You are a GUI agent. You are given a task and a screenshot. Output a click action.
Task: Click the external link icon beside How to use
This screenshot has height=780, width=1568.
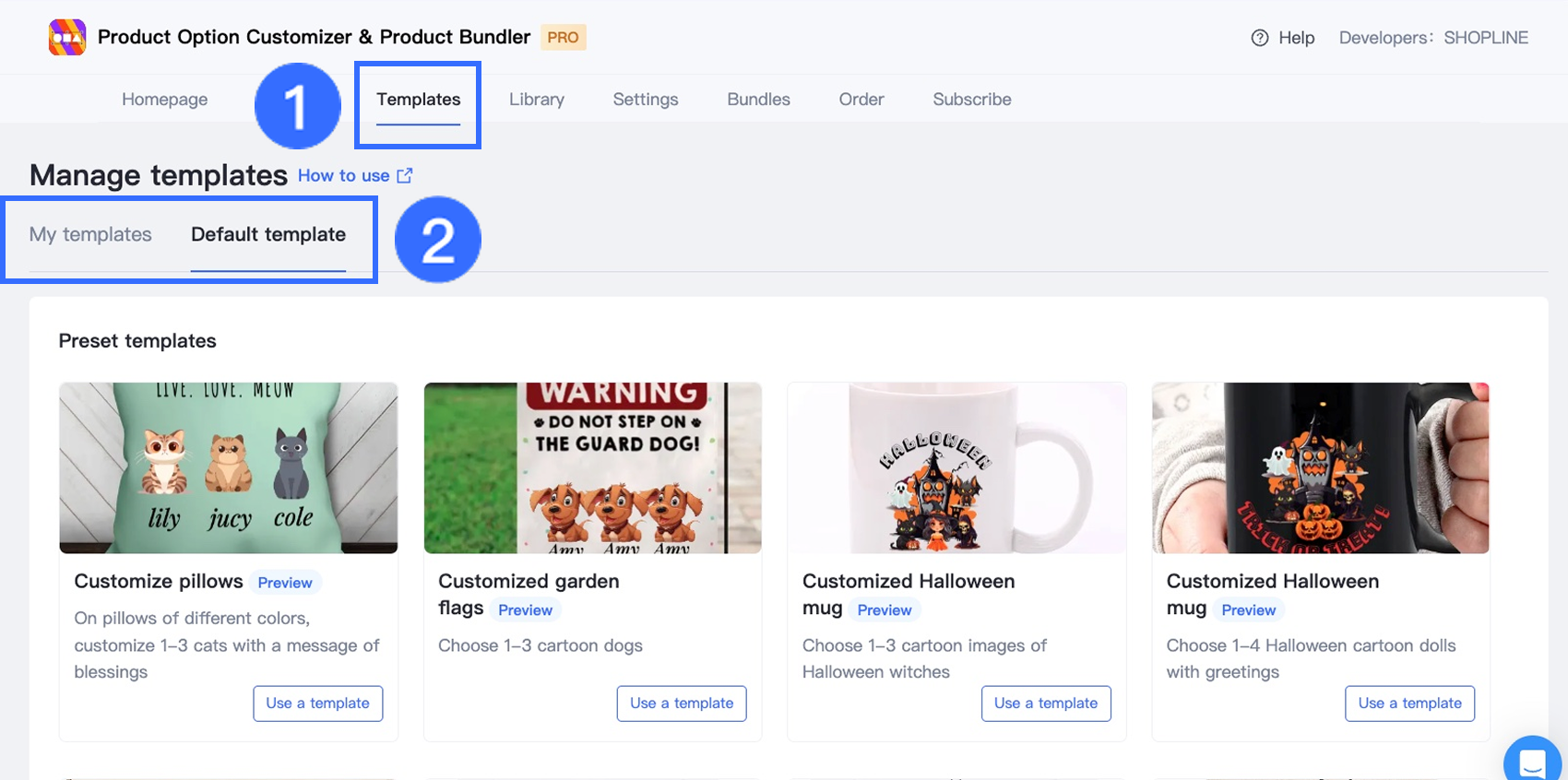click(405, 175)
